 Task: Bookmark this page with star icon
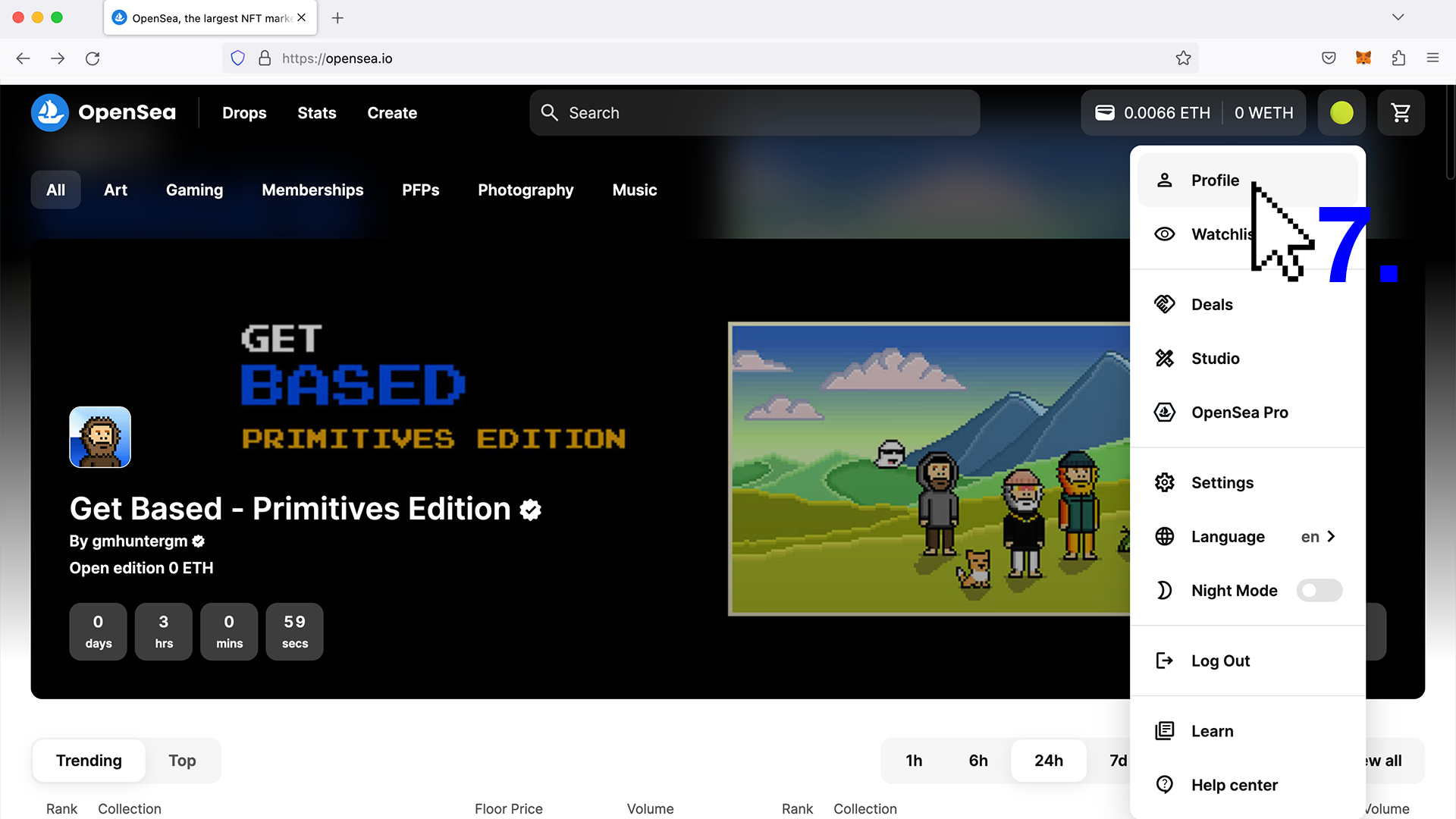(1183, 58)
